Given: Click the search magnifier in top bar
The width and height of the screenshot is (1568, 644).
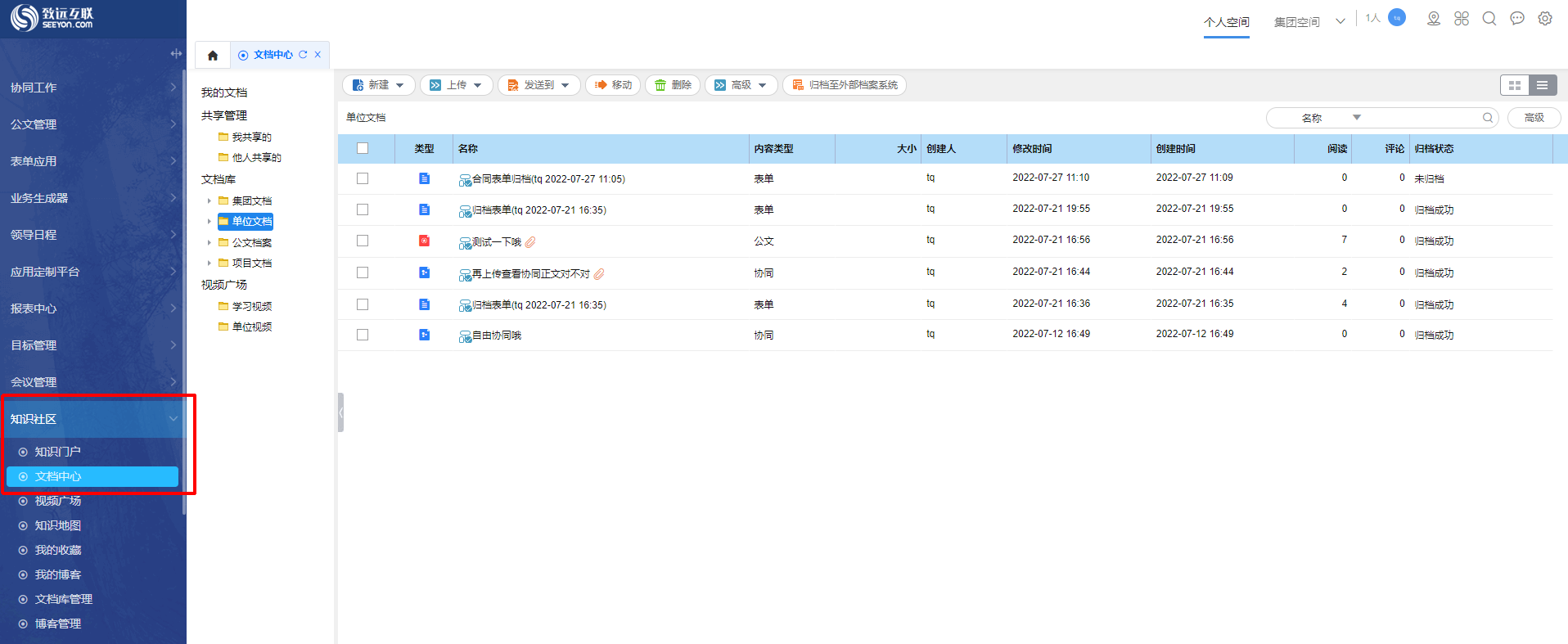Looking at the screenshot, I should pos(1489,19).
